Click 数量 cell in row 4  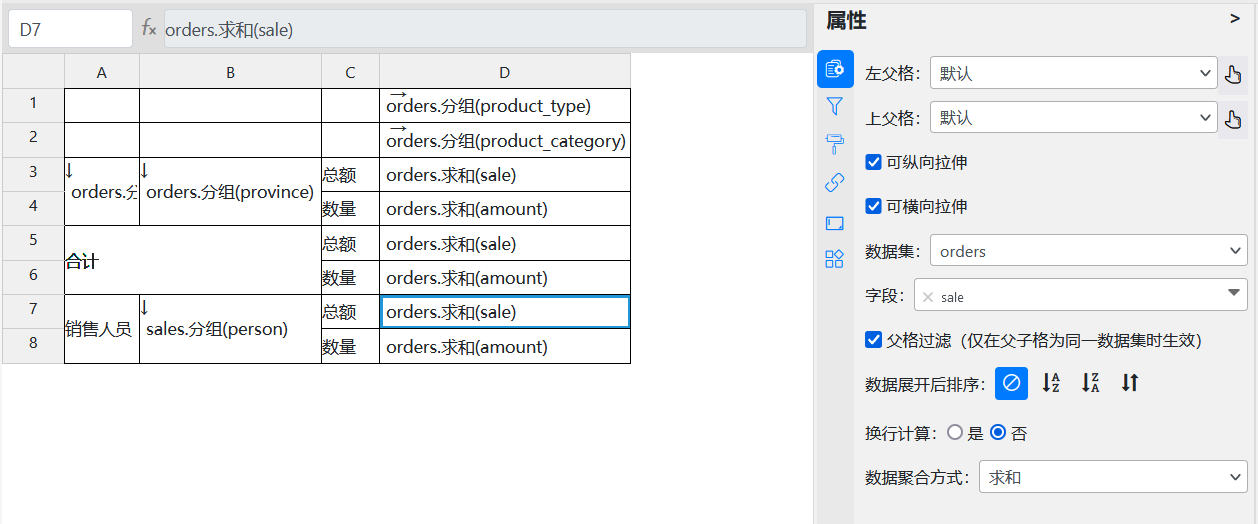350,208
